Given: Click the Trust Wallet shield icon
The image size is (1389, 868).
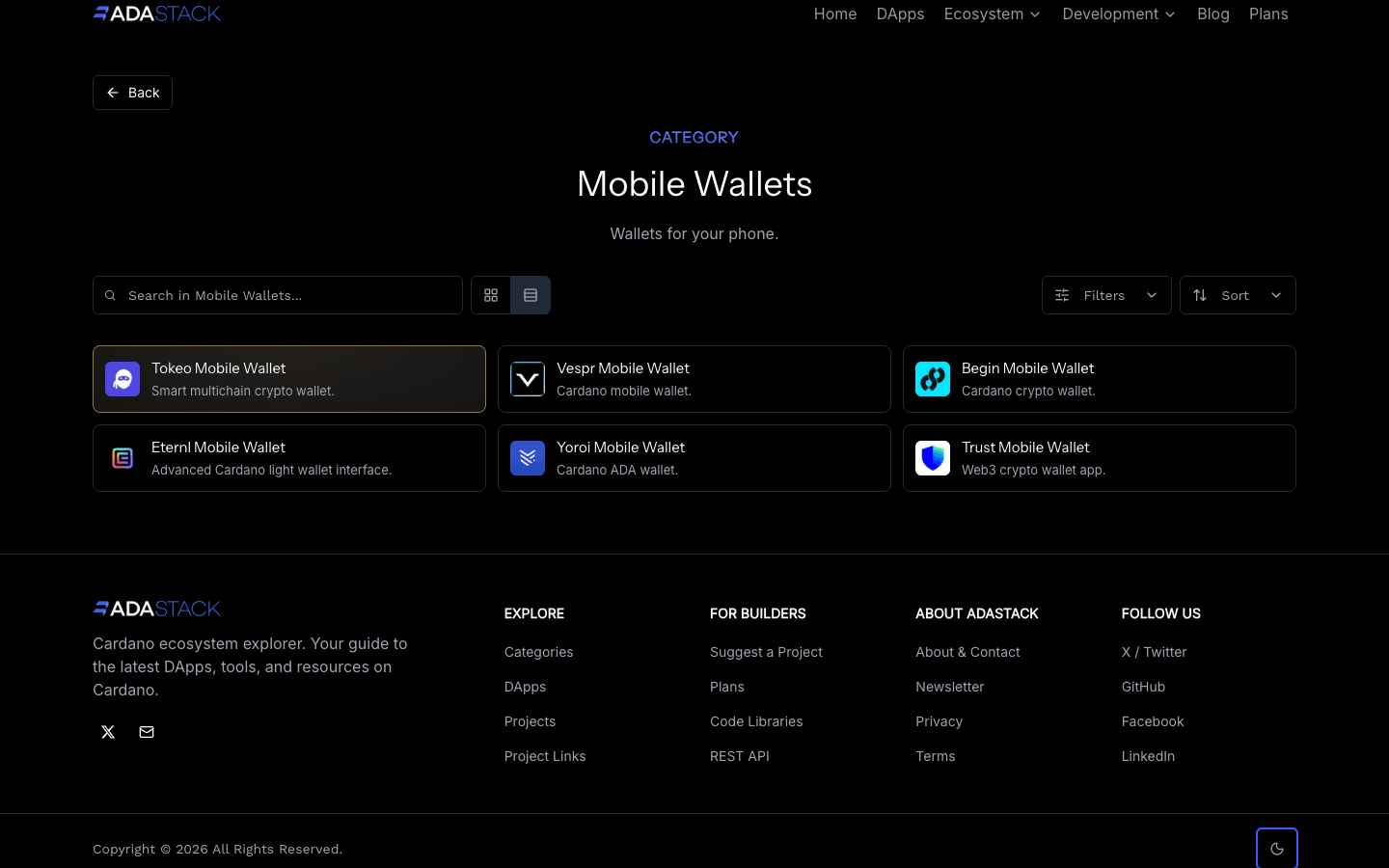Looking at the screenshot, I should 933,458.
